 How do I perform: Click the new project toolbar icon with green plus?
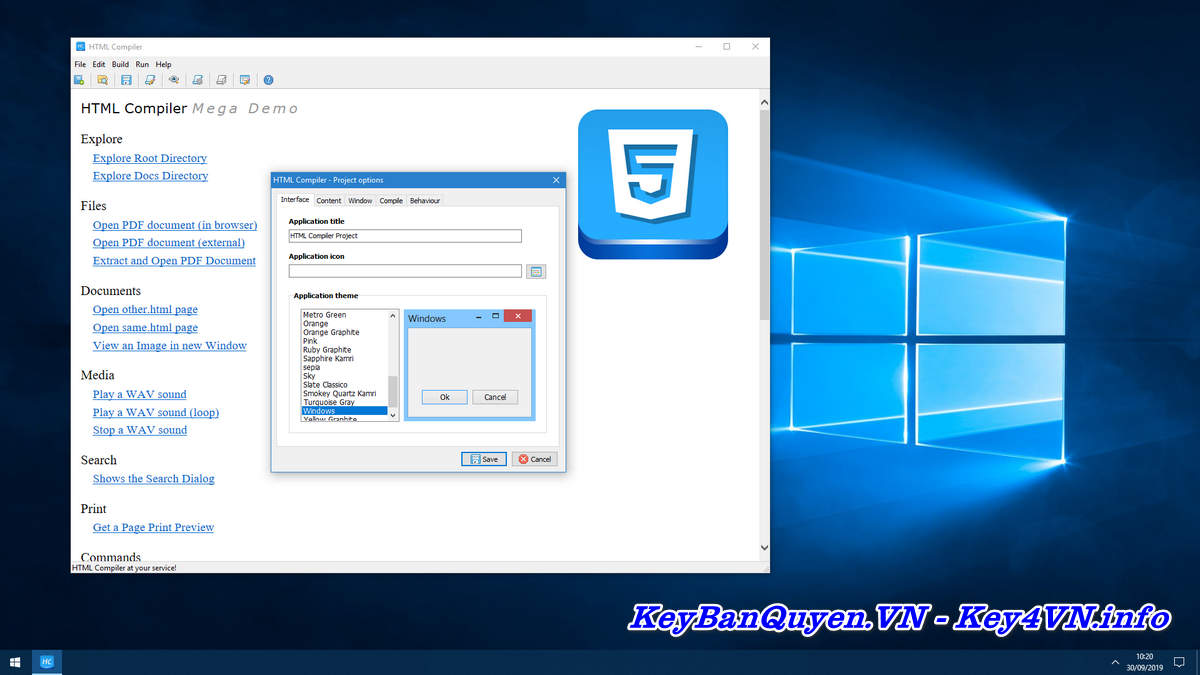point(79,80)
